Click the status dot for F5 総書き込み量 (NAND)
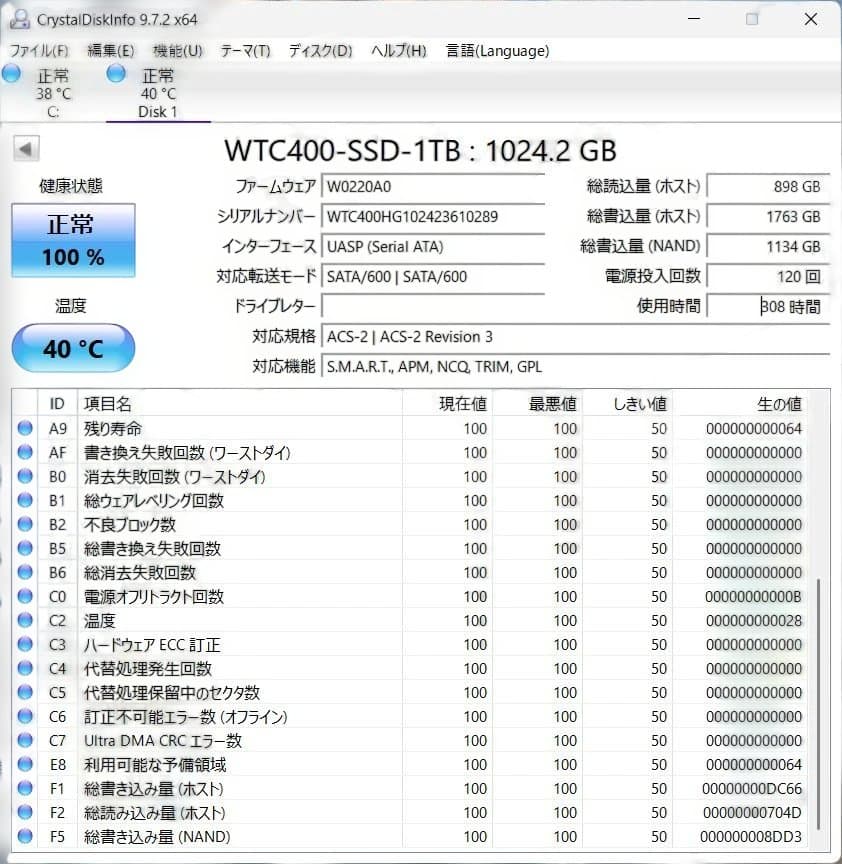The height and width of the screenshot is (864, 842). (25, 836)
